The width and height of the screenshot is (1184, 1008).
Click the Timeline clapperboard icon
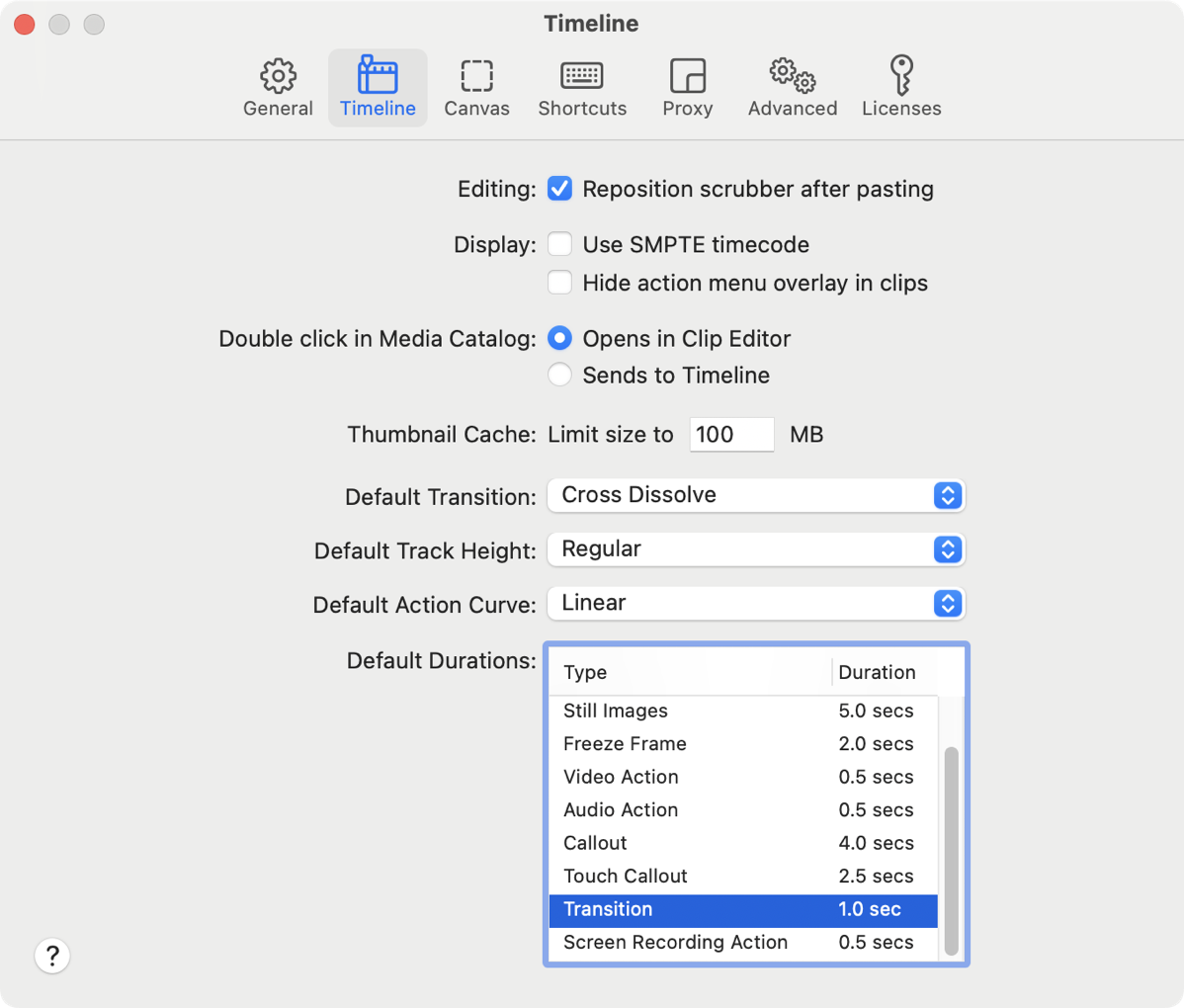(378, 77)
